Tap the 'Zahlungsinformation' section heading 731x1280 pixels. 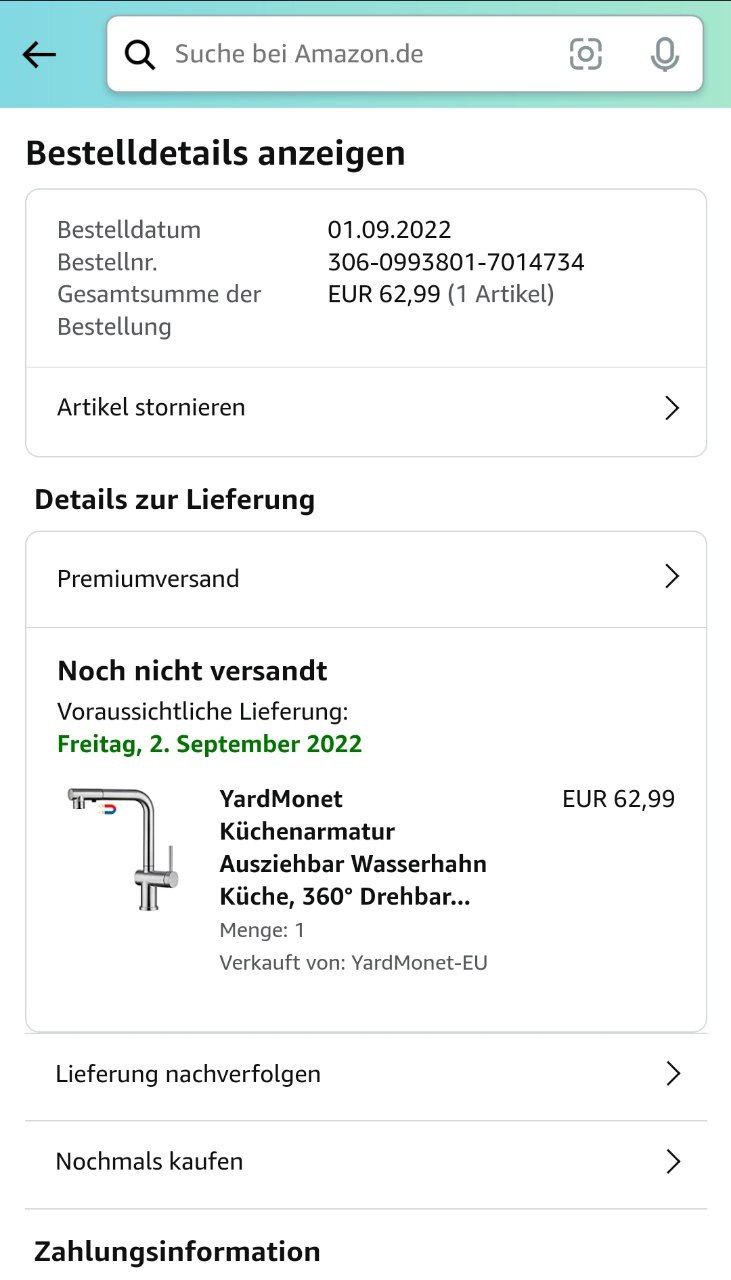[x=177, y=1251]
